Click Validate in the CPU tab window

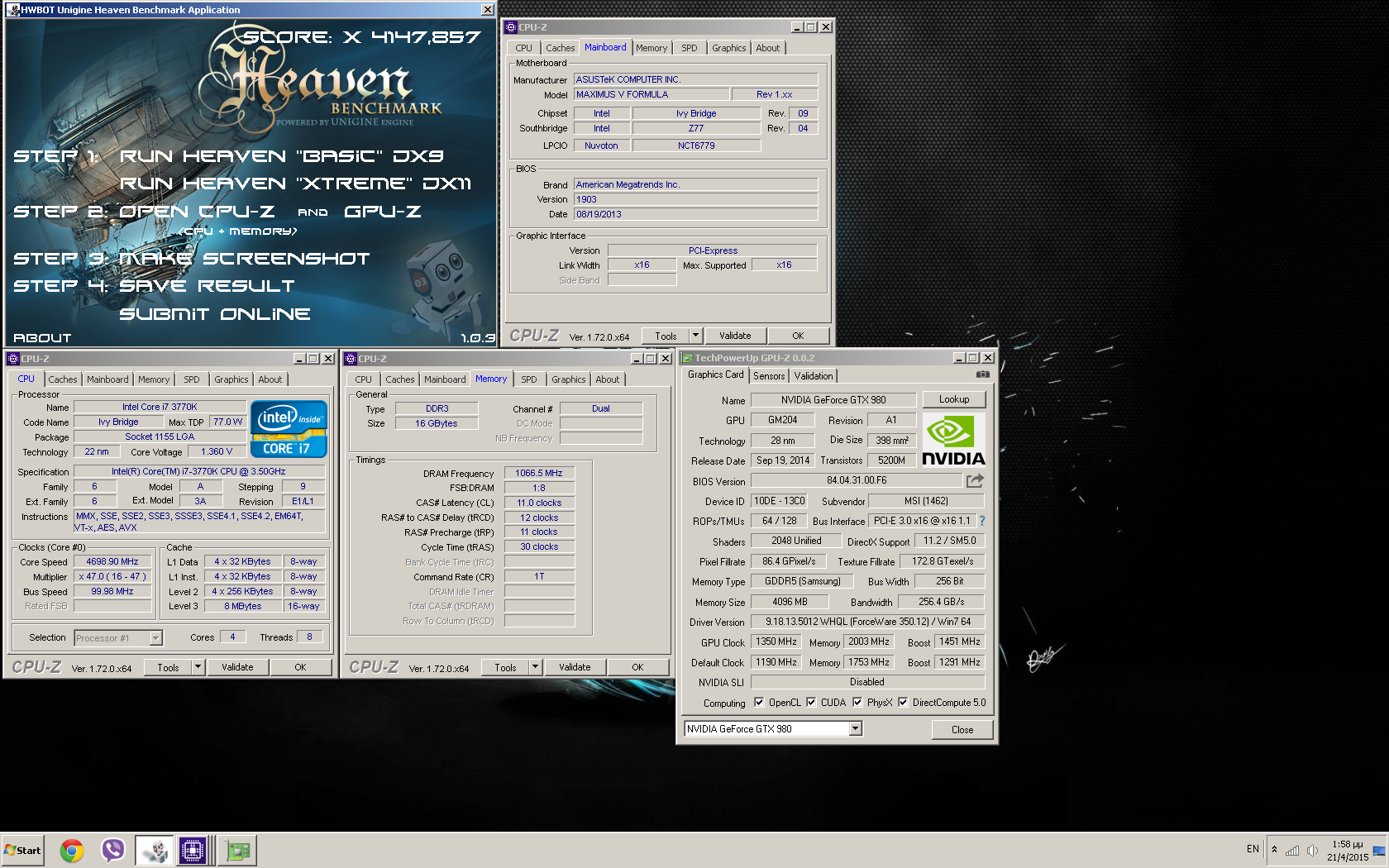tap(237, 667)
